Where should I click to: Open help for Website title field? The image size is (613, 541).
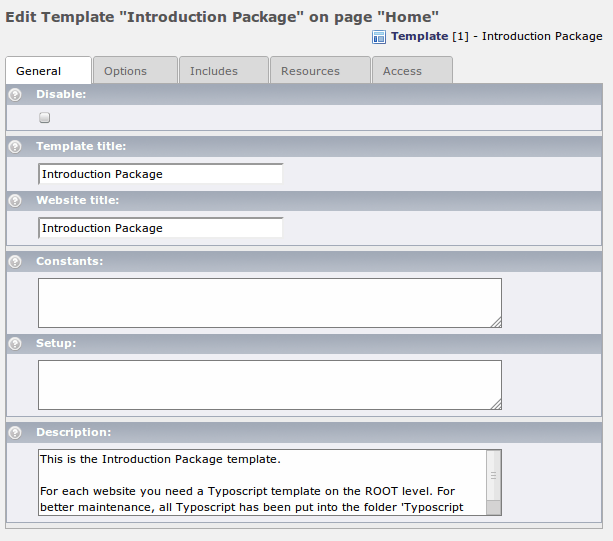tap(15, 201)
